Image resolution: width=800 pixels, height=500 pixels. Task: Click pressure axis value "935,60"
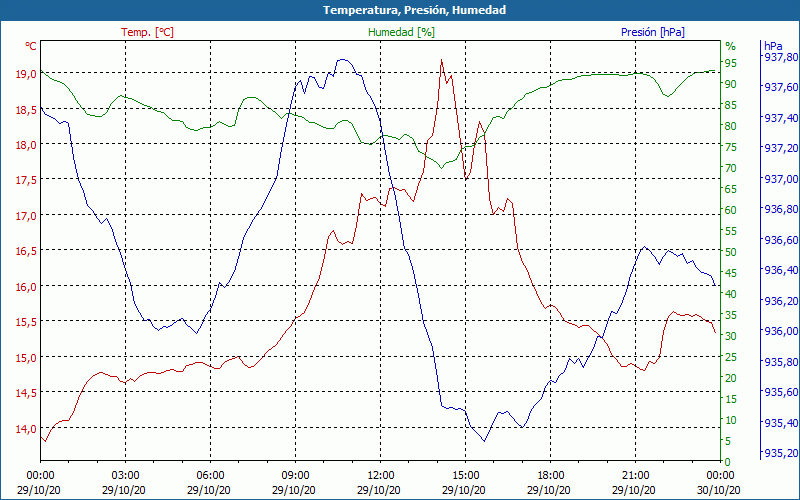[780, 392]
